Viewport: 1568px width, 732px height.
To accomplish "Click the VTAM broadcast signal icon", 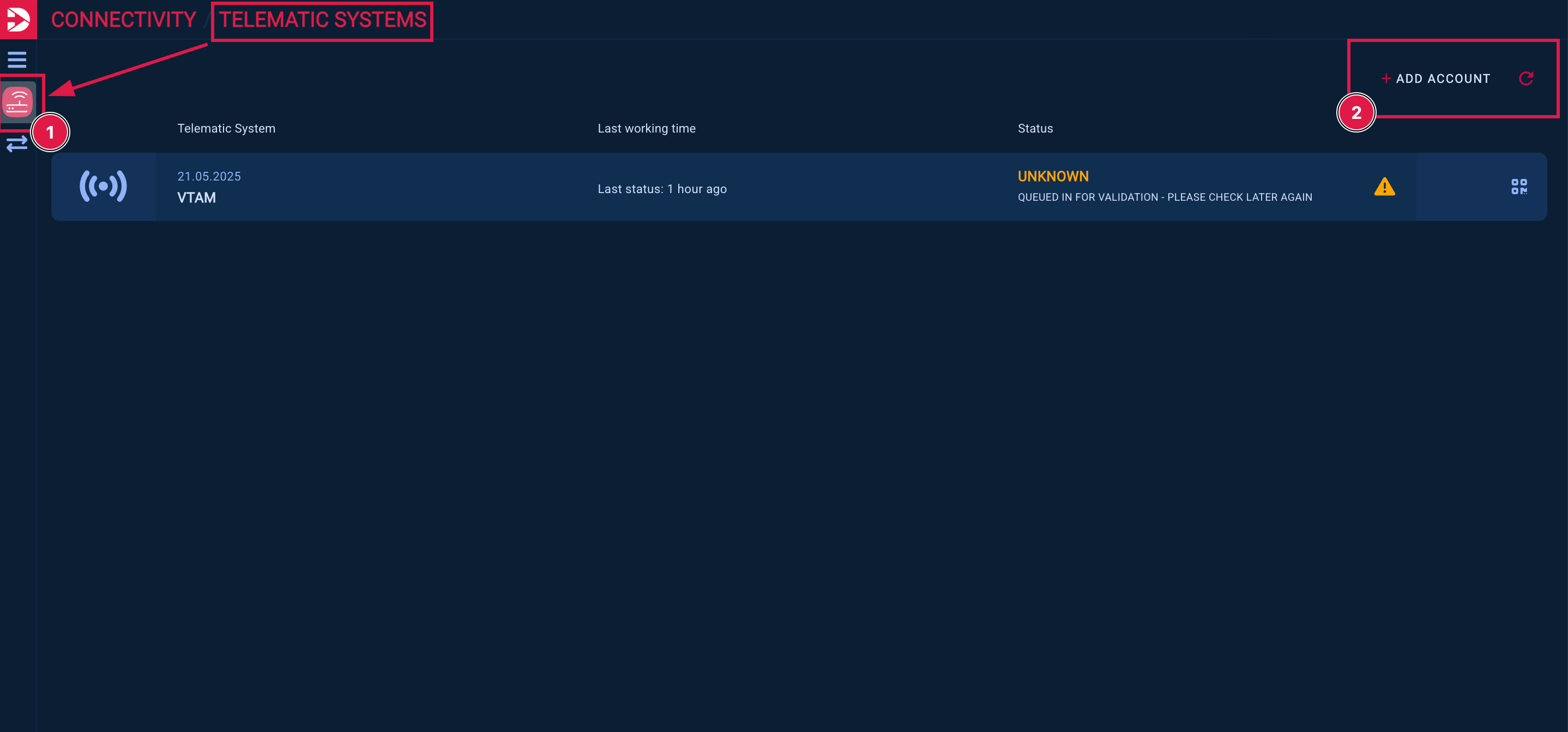I will point(104,187).
